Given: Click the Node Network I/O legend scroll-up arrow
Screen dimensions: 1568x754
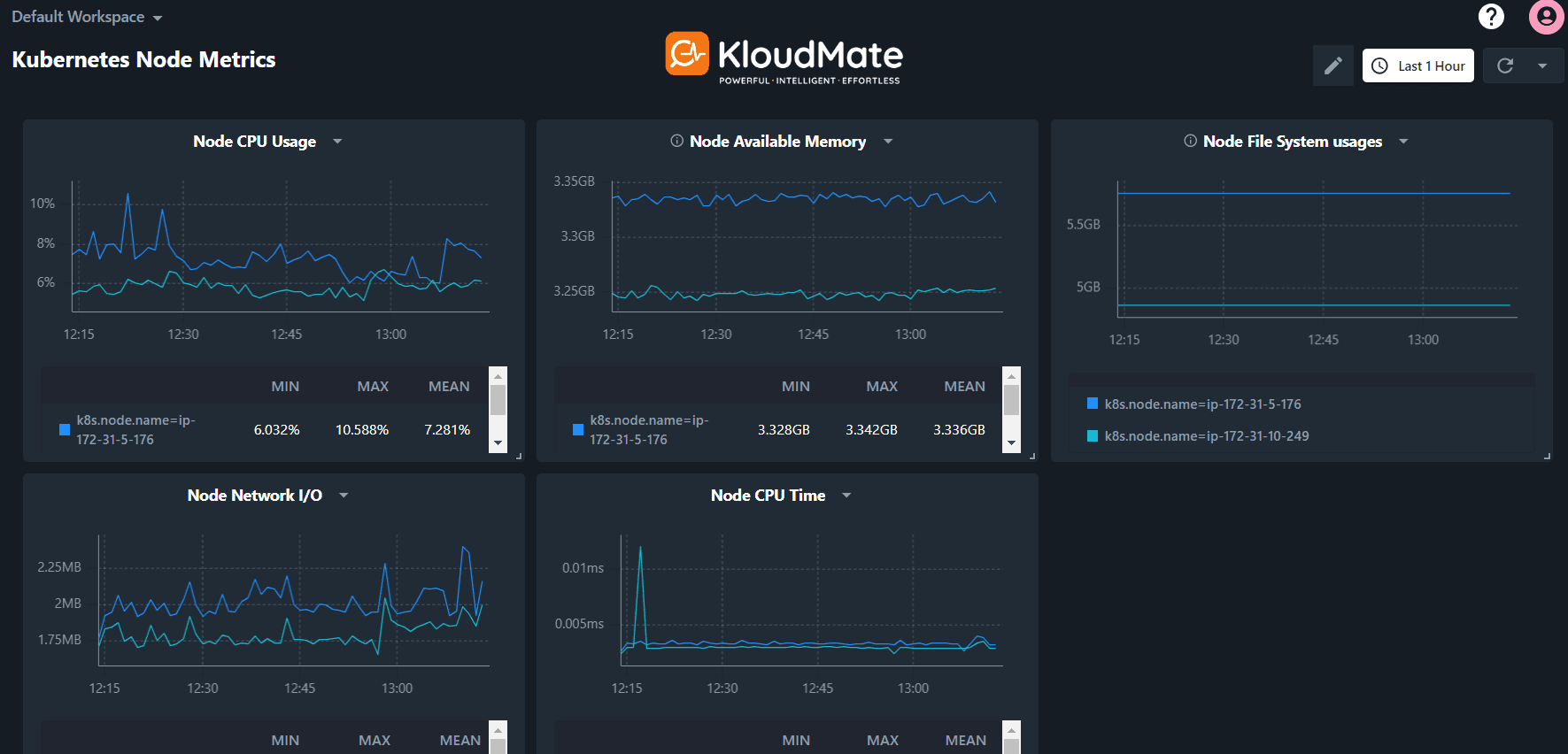Looking at the screenshot, I should pos(498,730).
